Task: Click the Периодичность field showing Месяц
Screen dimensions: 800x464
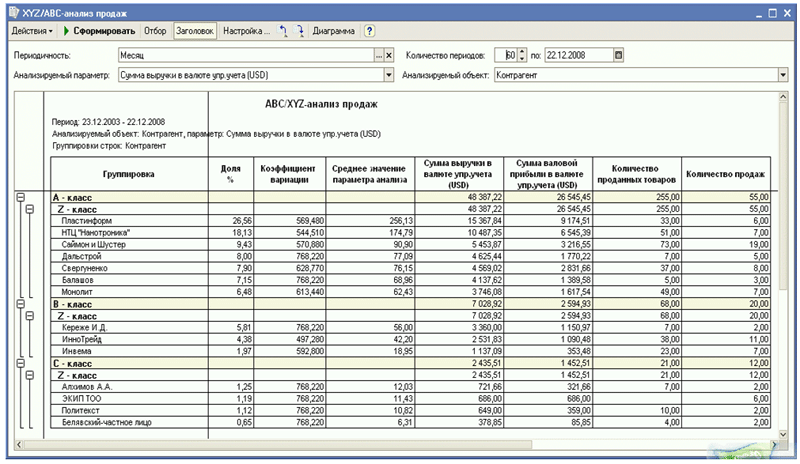Action: (246, 55)
